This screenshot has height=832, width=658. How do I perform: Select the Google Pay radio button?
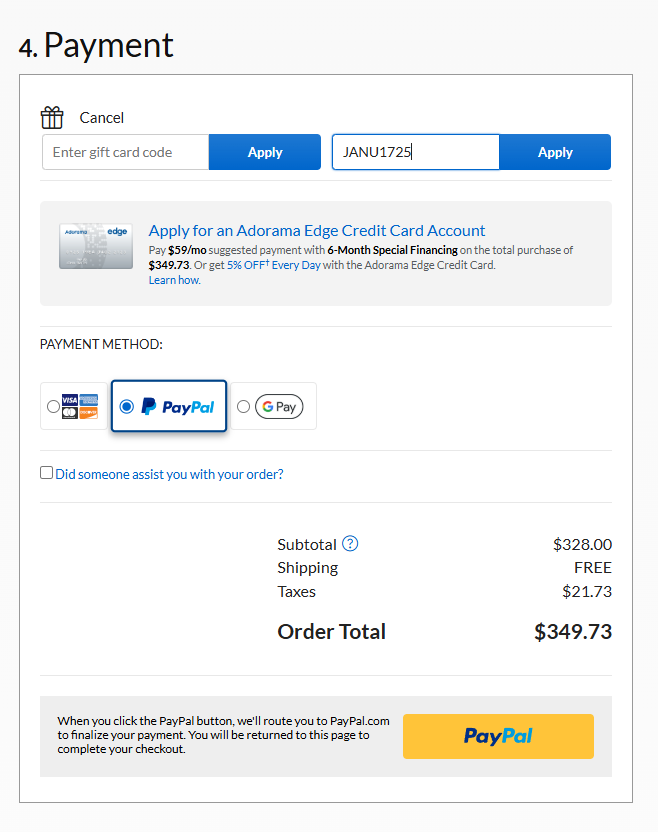tap(243, 406)
